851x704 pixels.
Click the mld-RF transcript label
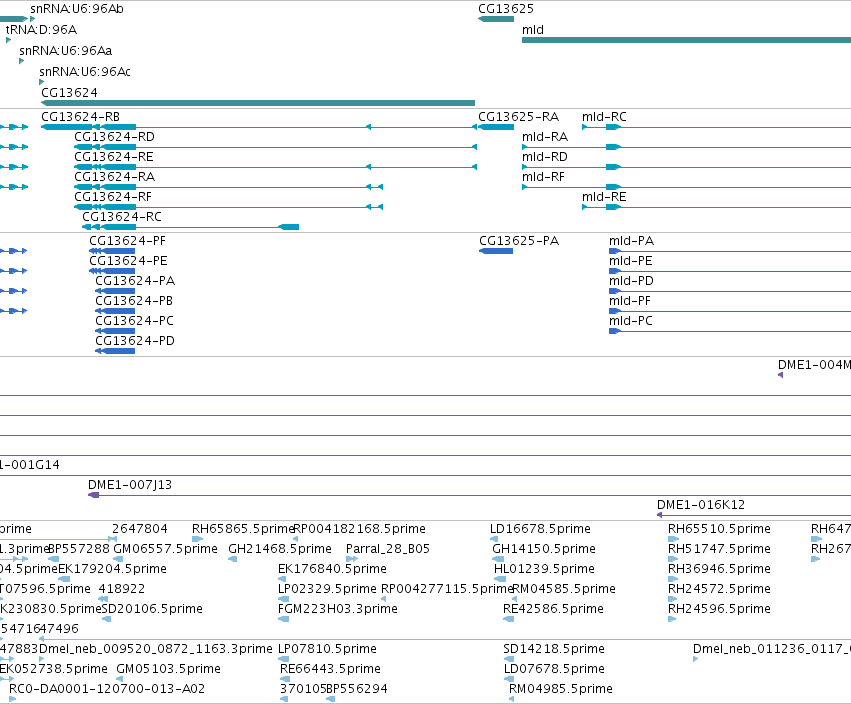(x=543, y=177)
